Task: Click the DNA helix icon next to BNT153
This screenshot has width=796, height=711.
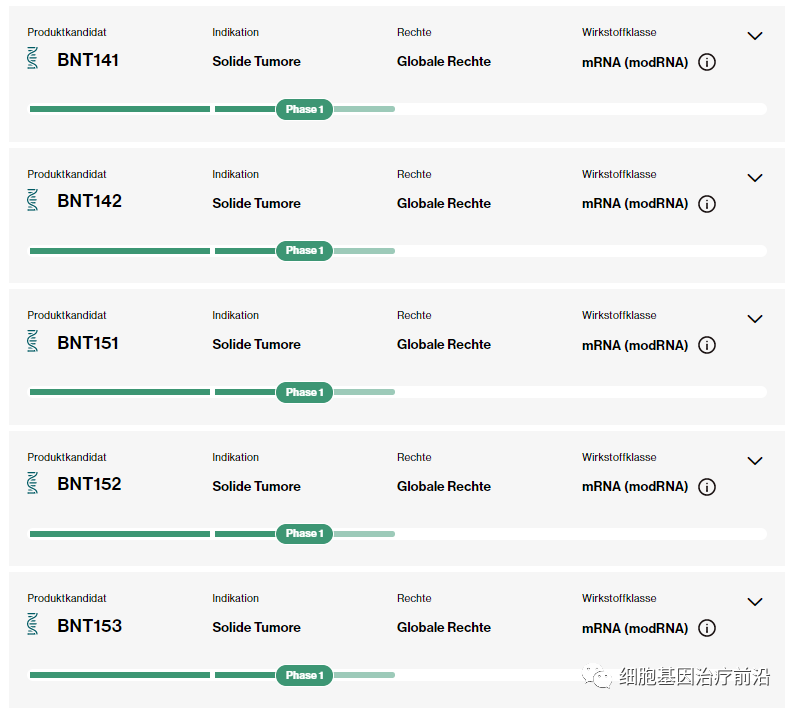Action: click(x=34, y=625)
